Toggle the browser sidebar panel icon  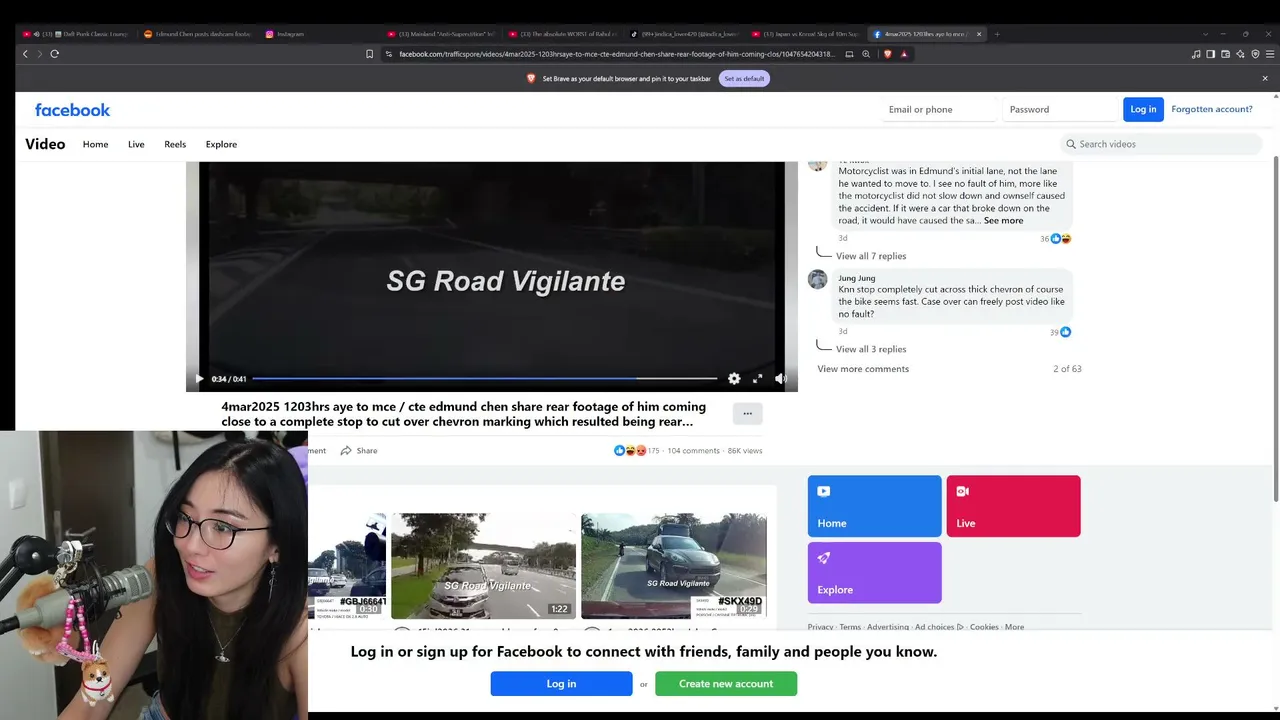click(x=1210, y=54)
